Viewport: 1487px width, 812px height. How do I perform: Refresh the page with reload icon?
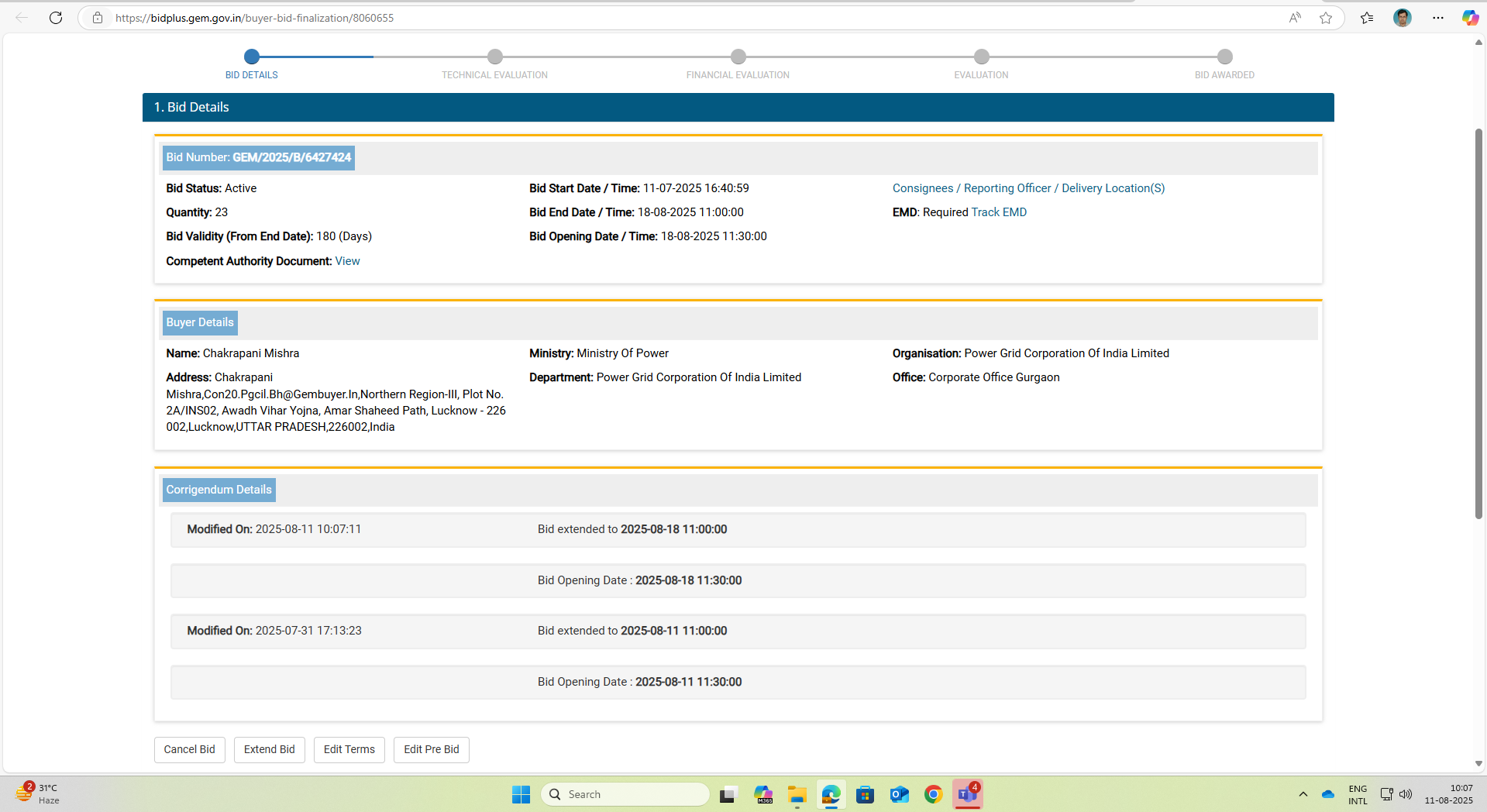[x=56, y=18]
